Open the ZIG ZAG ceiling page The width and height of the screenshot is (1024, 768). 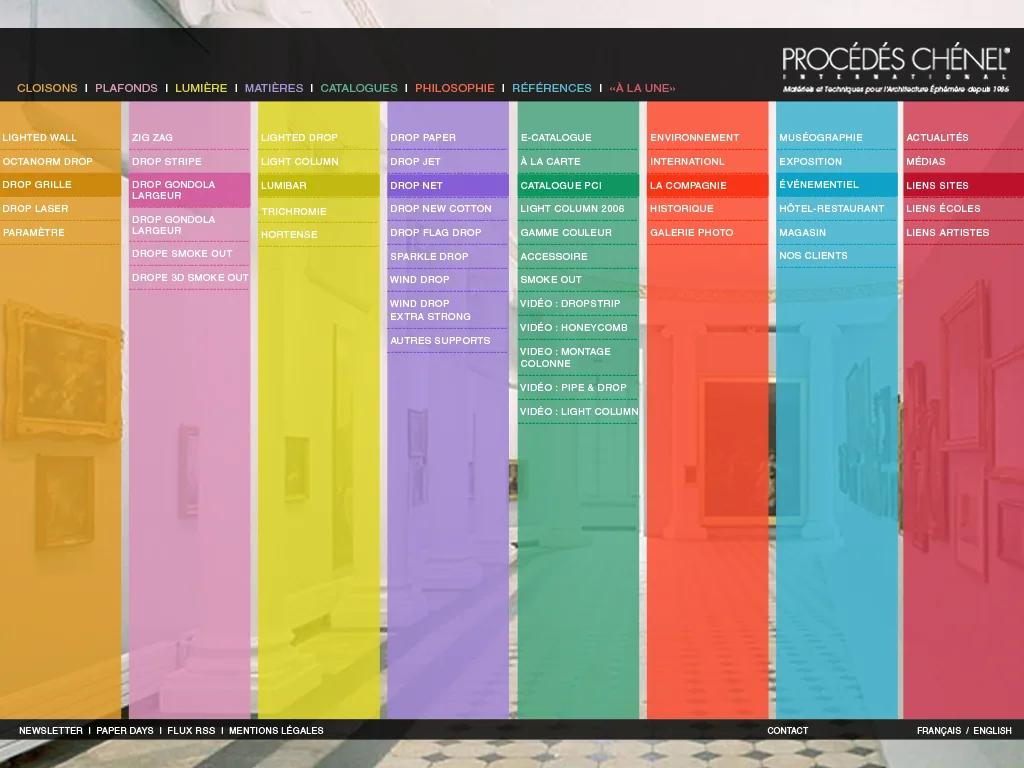152,138
